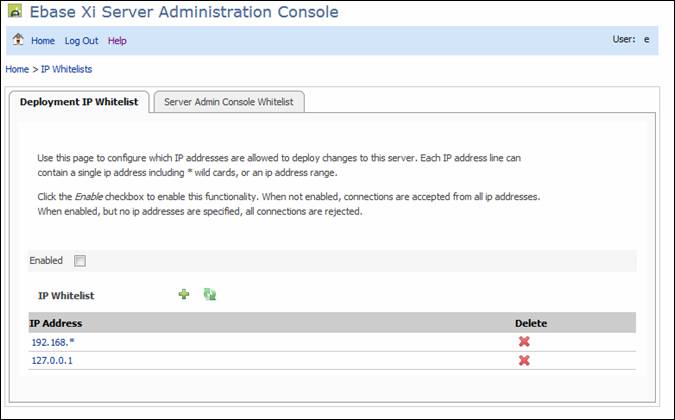The image size is (675, 420).
Task: Log Out of the administration console
Action: point(81,41)
